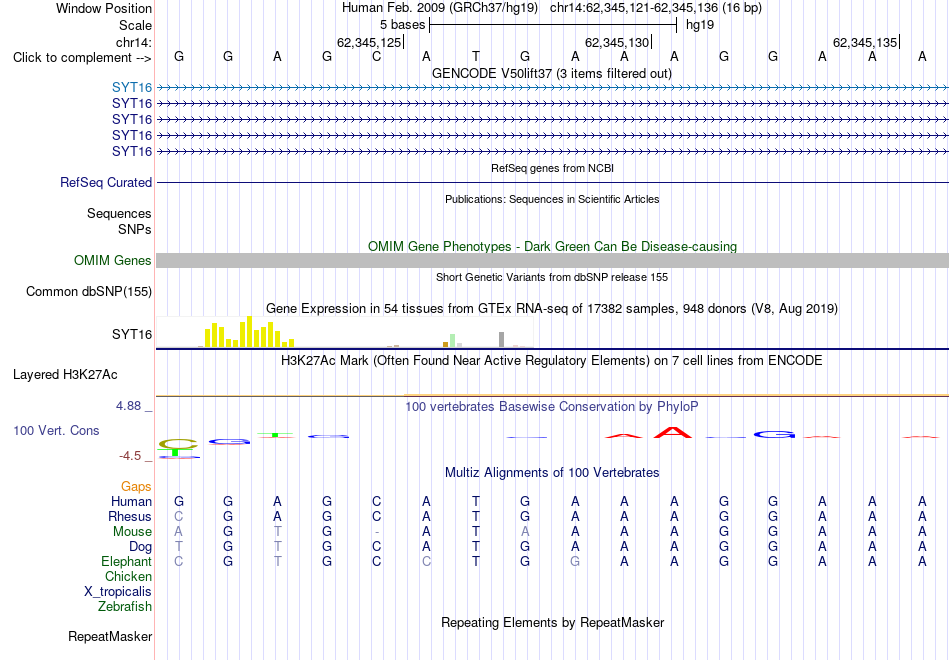Open the RefSeq Curated track label
The width and height of the screenshot is (950, 660).
pyautogui.click(x=105, y=182)
